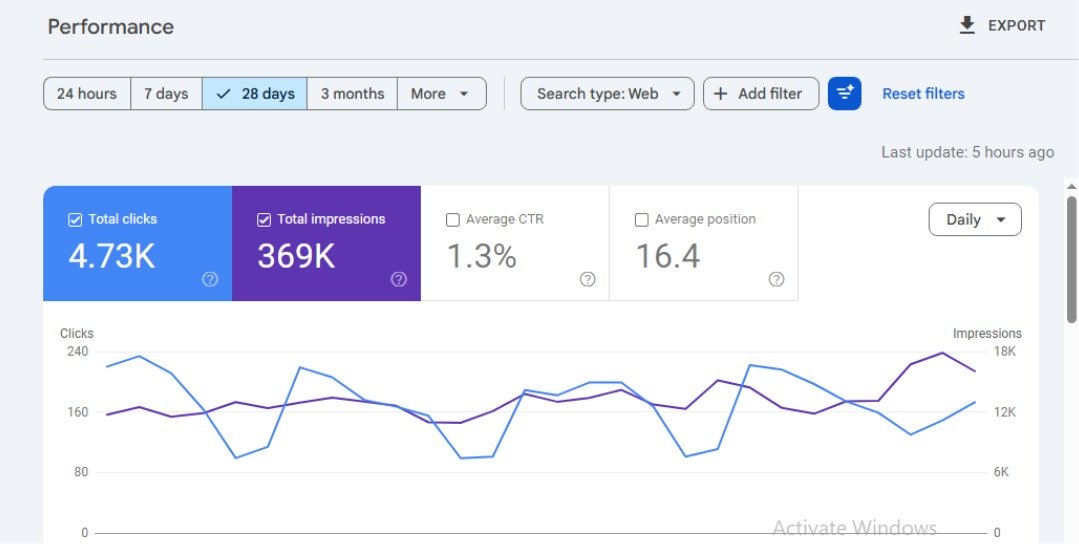Viewport: 1079px width, 544px height.
Task: Open the Daily granularity dropdown
Action: click(x=975, y=219)
